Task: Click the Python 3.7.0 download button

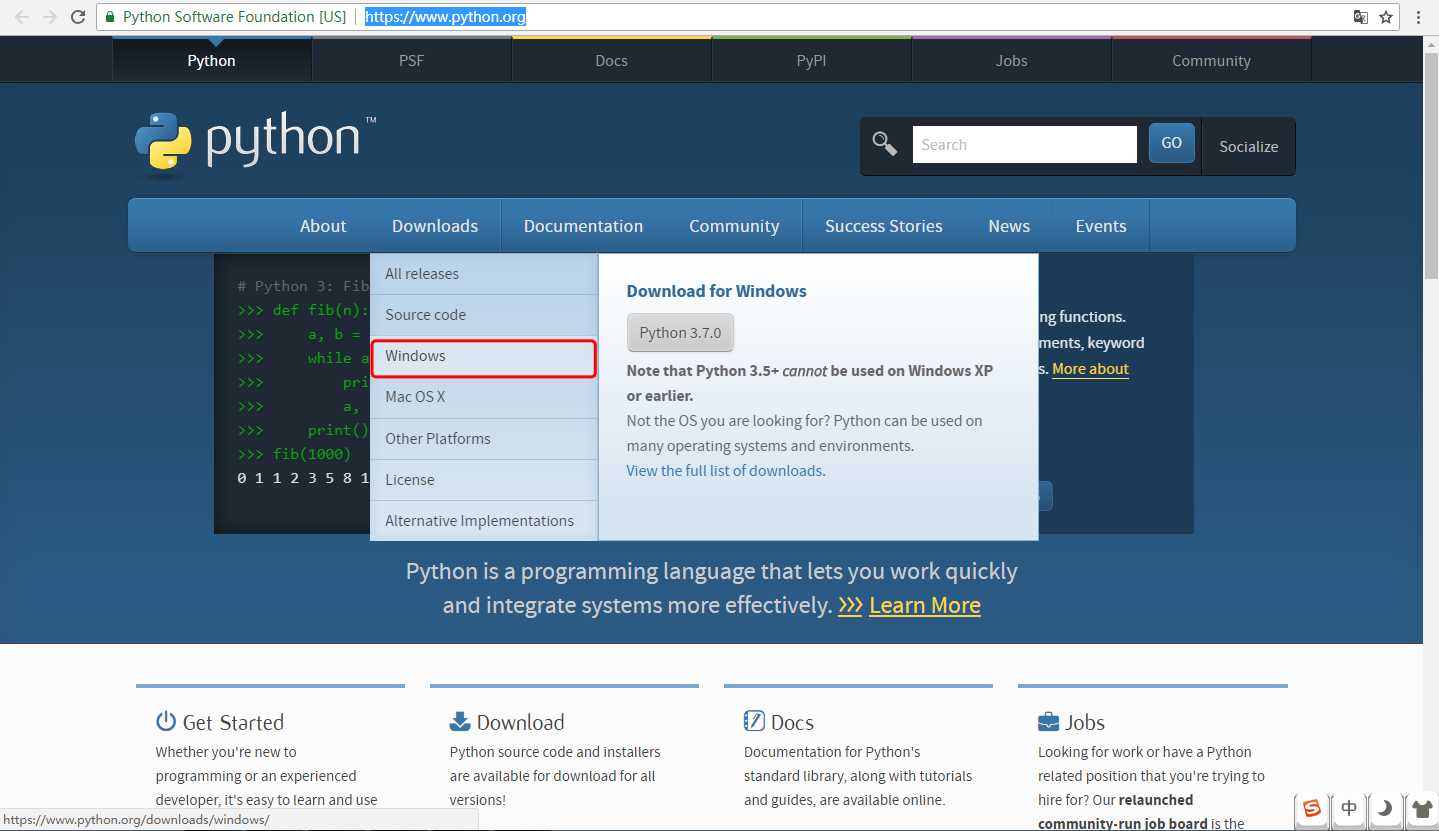Action: 680,333
